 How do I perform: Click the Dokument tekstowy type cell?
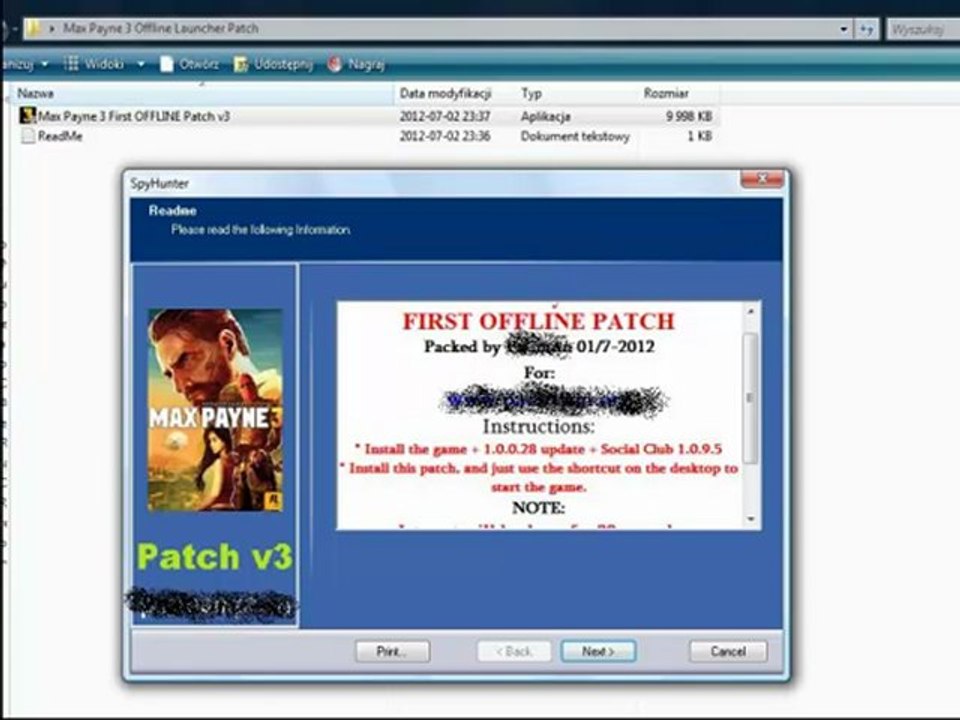click(x=575, y=136)
